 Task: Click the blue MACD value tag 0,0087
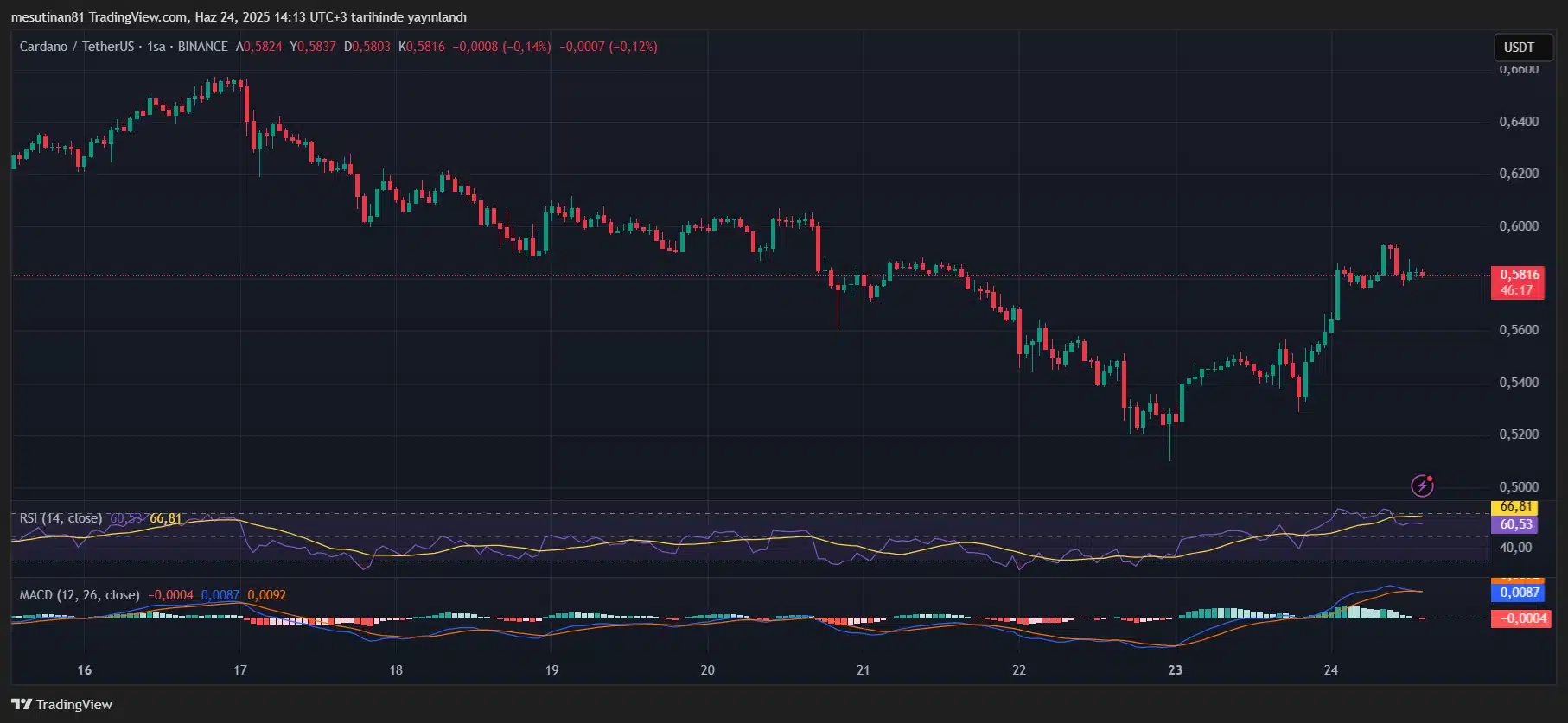click(1519, 593)
